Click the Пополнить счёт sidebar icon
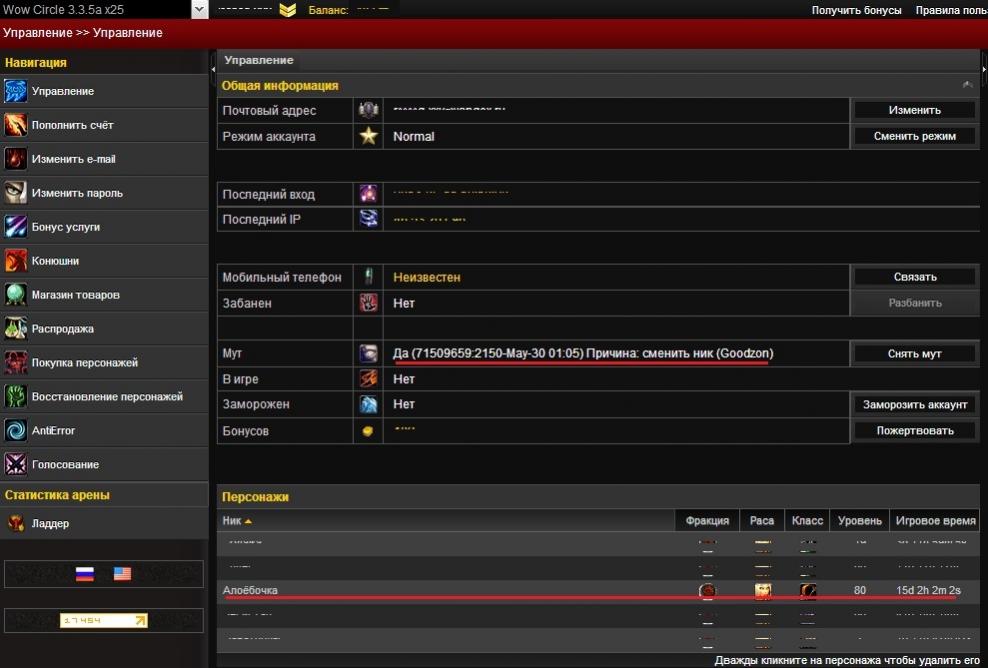This screenshot has width=988, height=668. pyautogui.click(x=15, y=125)
